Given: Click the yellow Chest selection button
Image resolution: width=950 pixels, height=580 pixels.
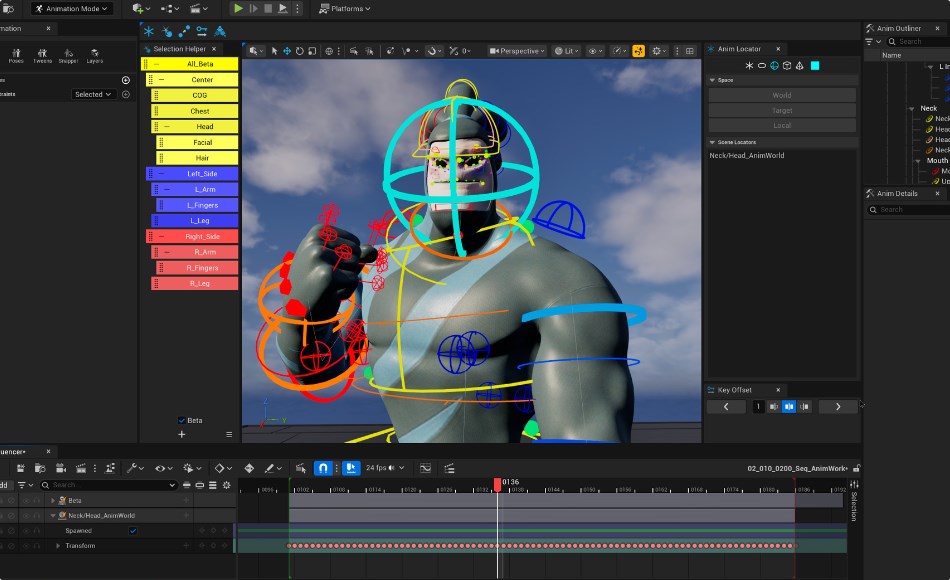Looking at the screenshot, I should pyautogui.click(x=200, y=111).
